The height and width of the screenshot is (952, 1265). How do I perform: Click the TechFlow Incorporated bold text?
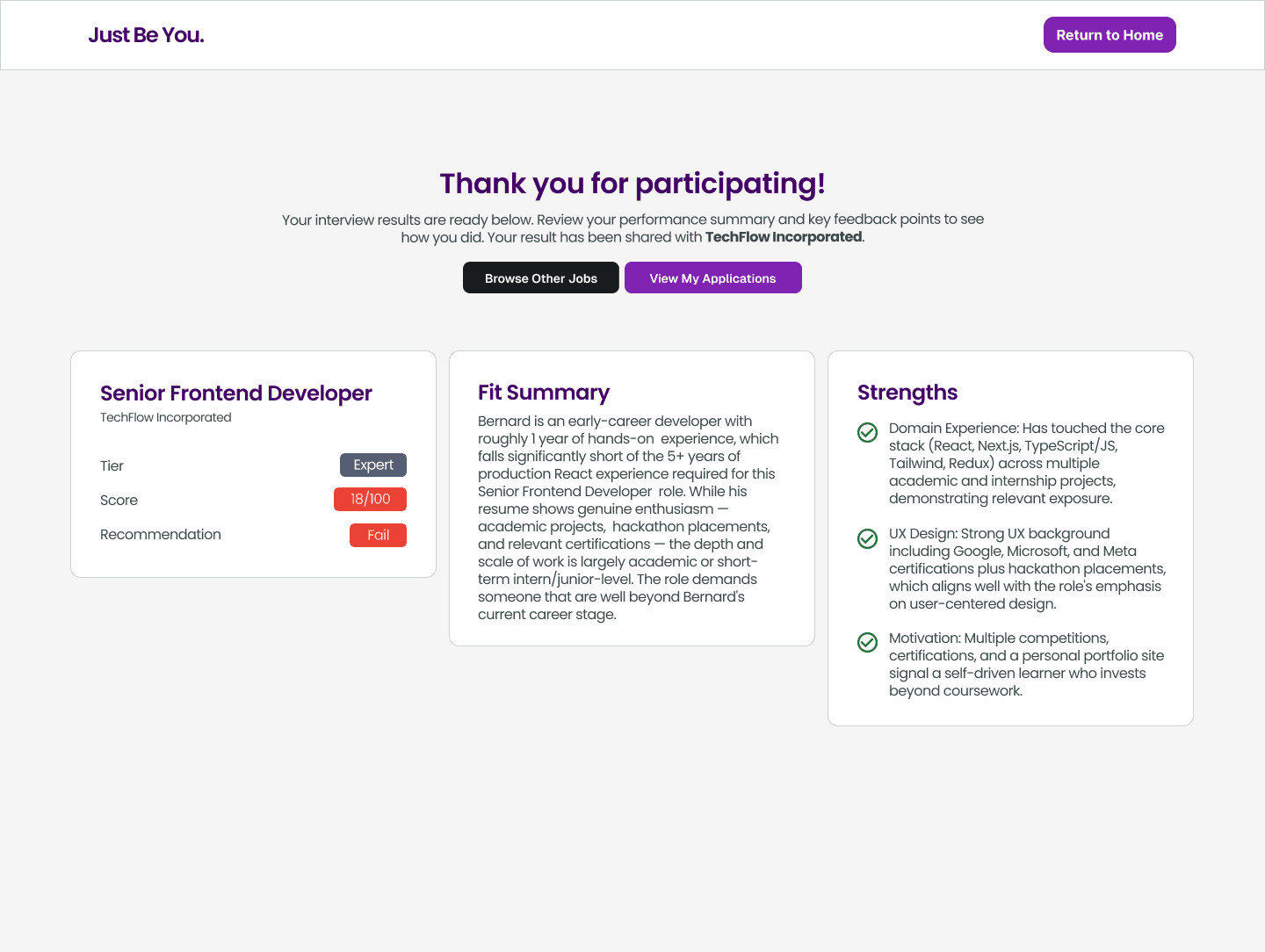tap(784, 237)
